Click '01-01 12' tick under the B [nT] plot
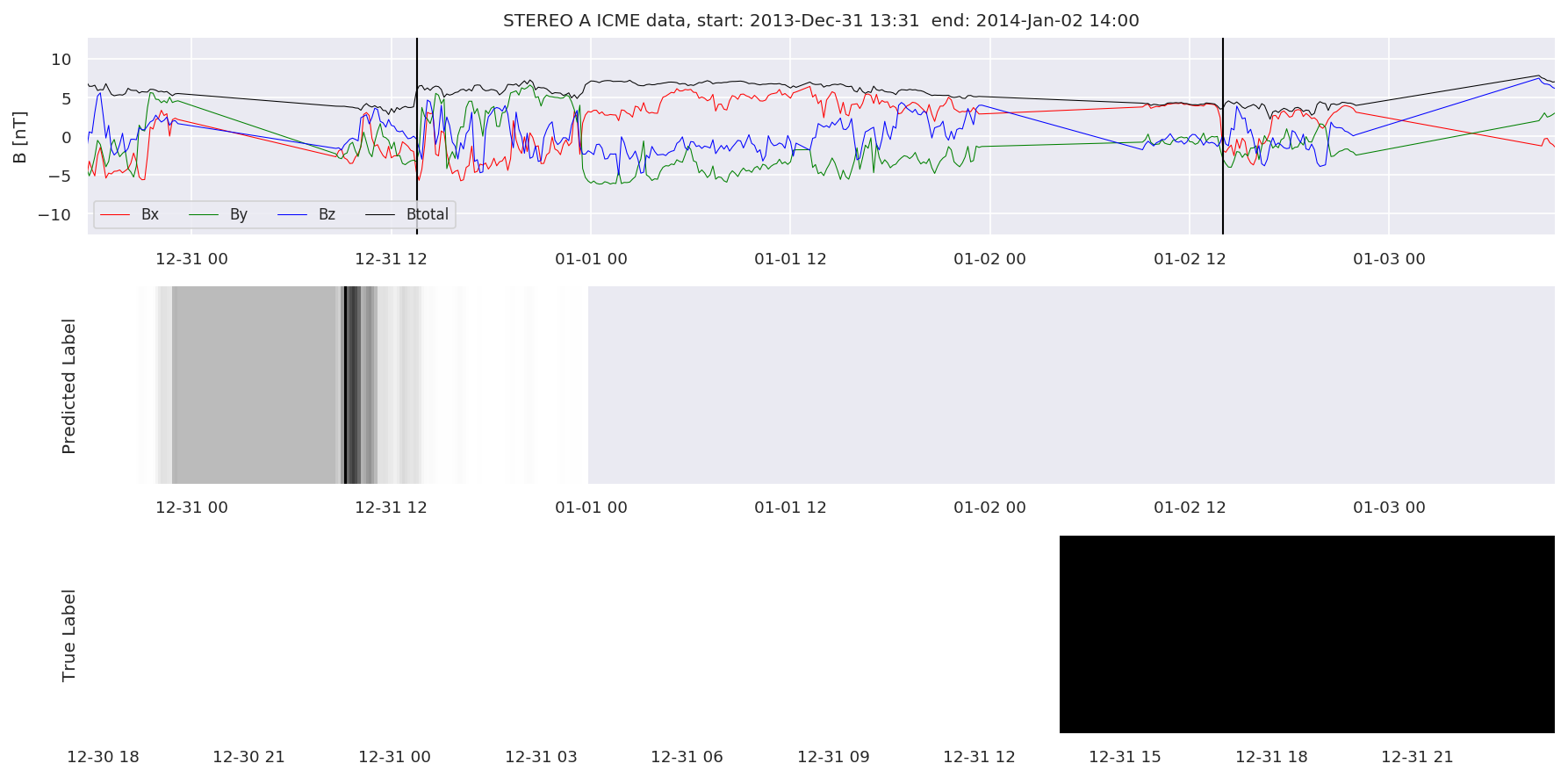 click(x=790, y=259)
